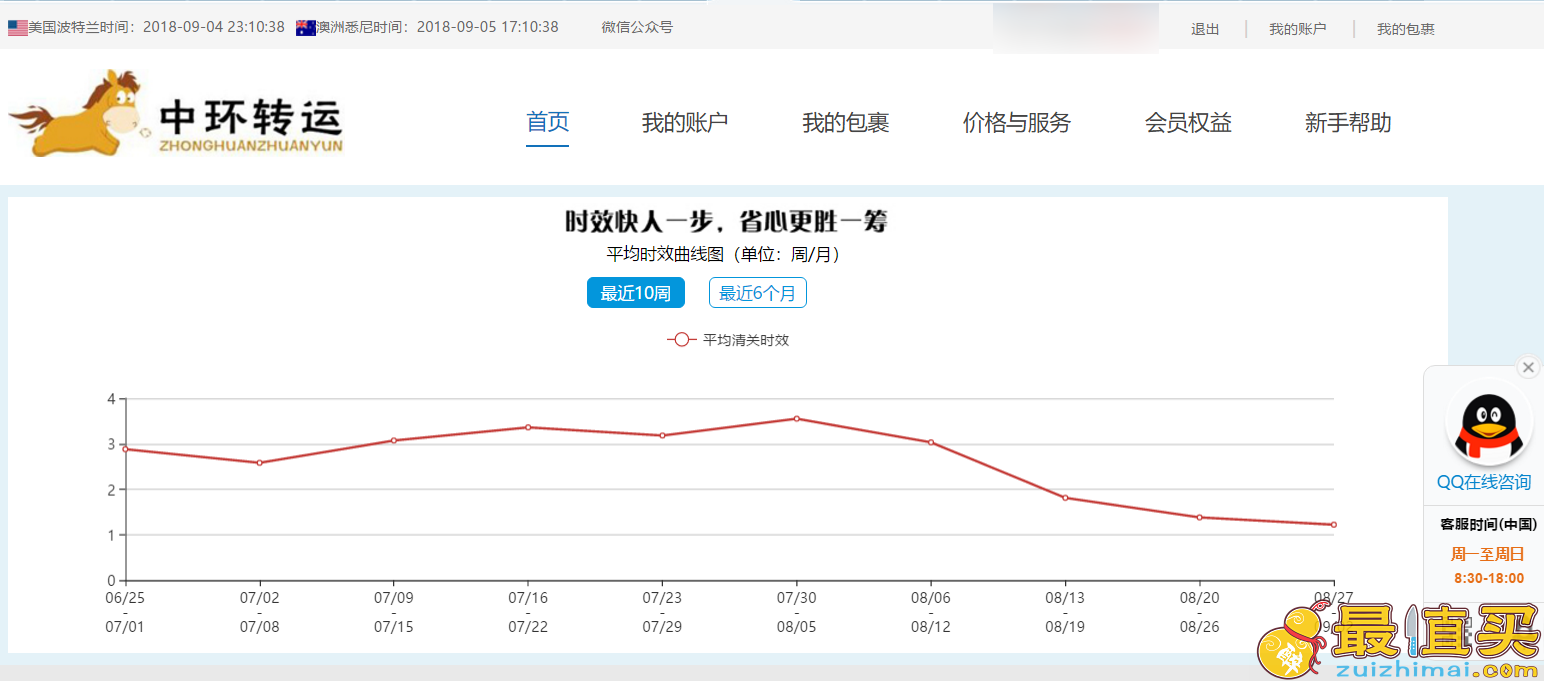Click the QQ penguin icon

pos(1488,425)
